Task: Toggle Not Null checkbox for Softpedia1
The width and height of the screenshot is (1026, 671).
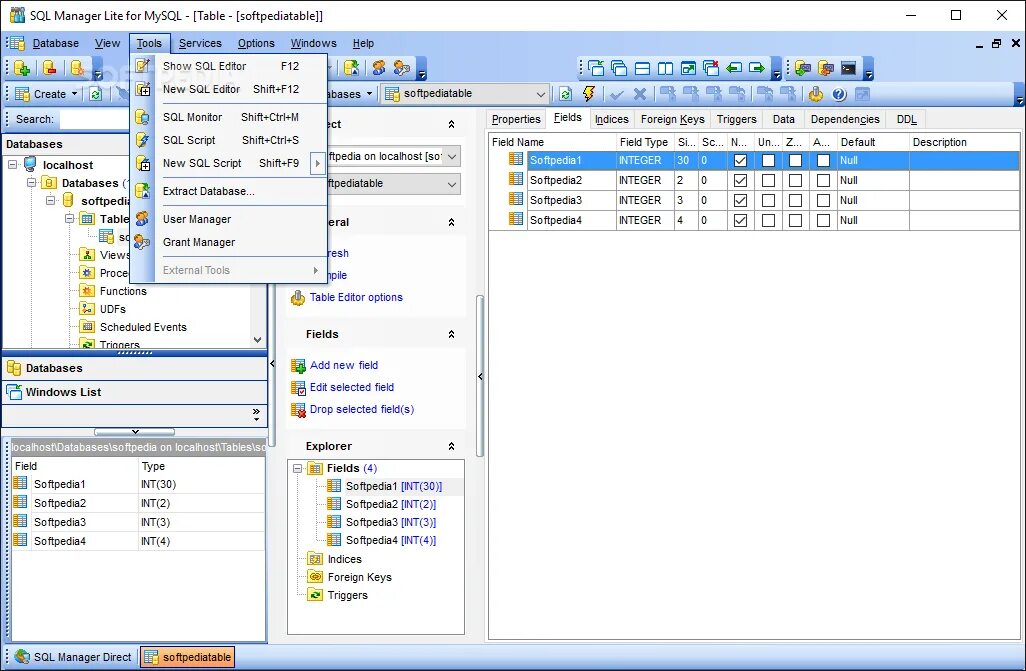Action: click(x=740, y=160)
